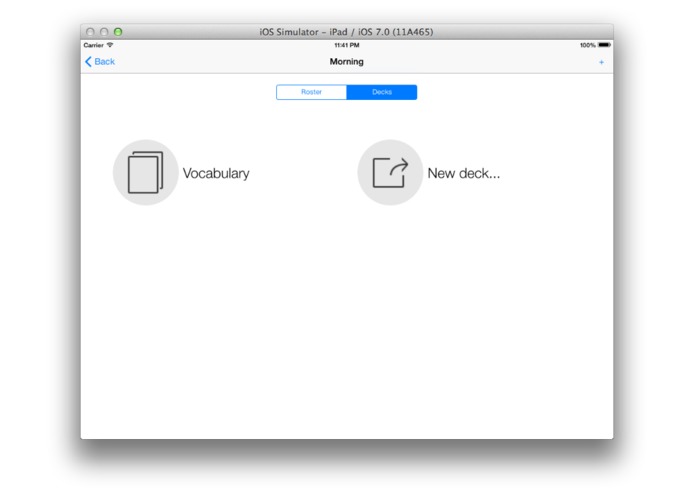Select the Vocabulary label
This screenshot has height=494, width=695.
coord(216,173)
